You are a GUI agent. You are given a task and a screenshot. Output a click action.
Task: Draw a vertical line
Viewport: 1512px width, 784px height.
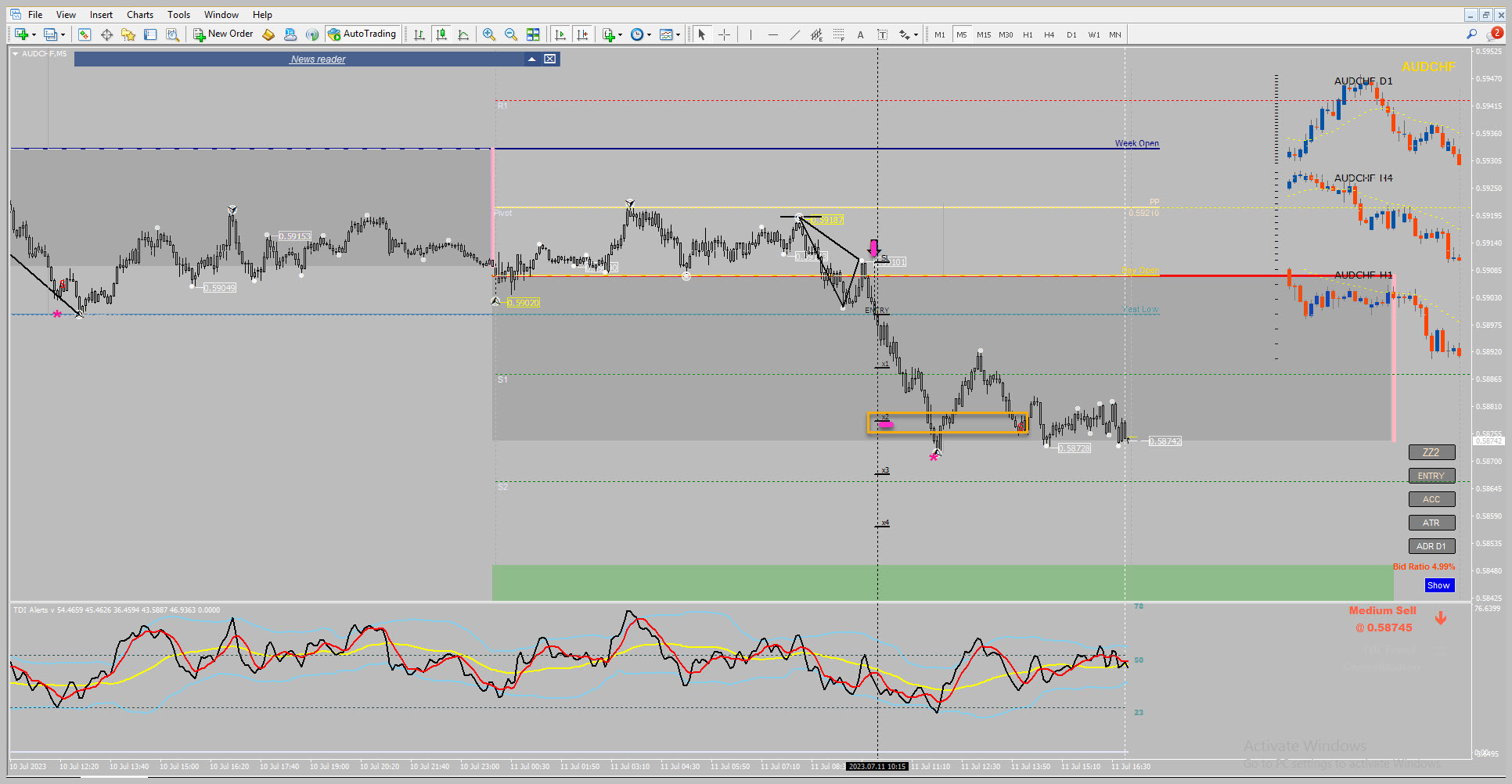(x=751, y=34)
